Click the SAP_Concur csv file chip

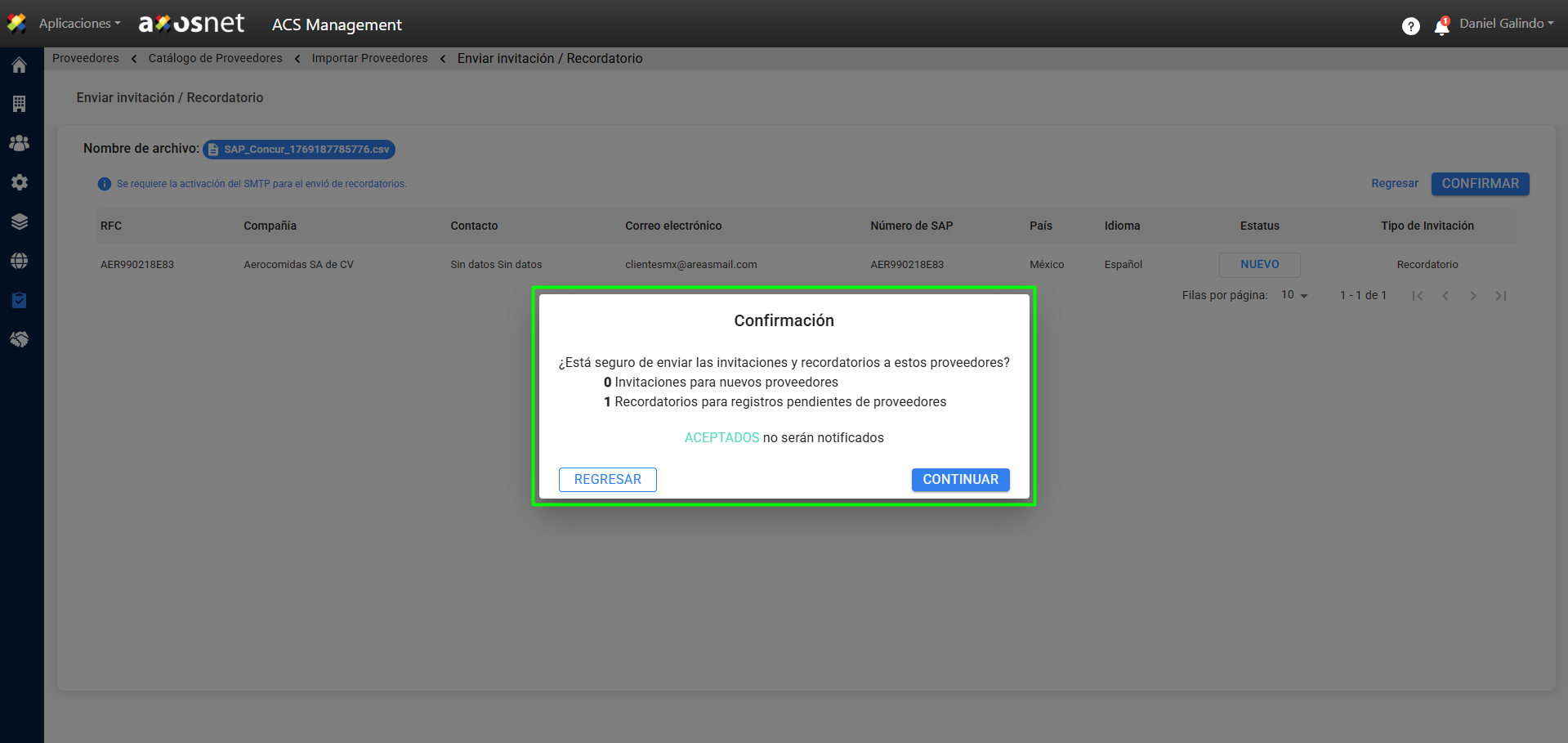click(299, 150)
